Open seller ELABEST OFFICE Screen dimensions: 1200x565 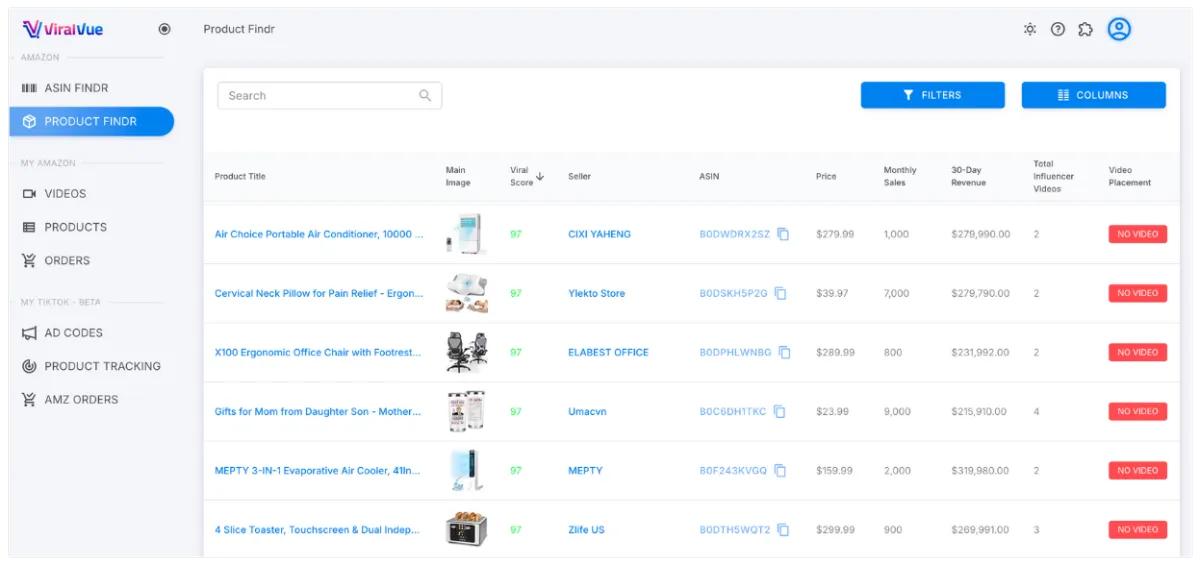(x=608, y=353)
